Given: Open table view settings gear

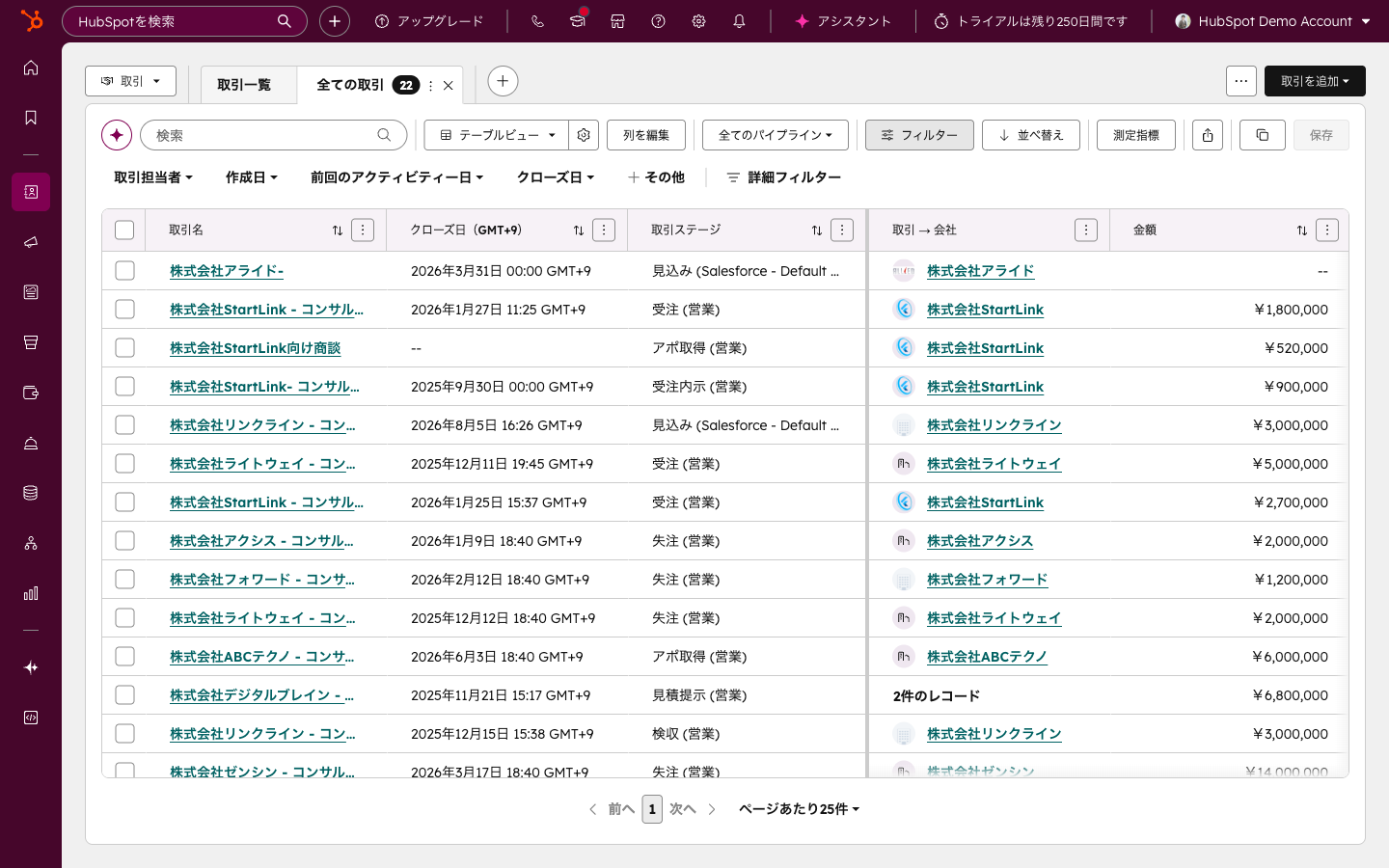Looking at the screenshot, I should 584,135.
